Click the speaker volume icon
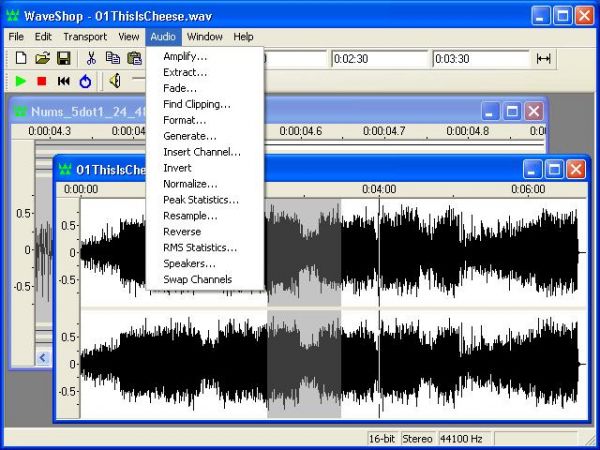 pos(115,81)
